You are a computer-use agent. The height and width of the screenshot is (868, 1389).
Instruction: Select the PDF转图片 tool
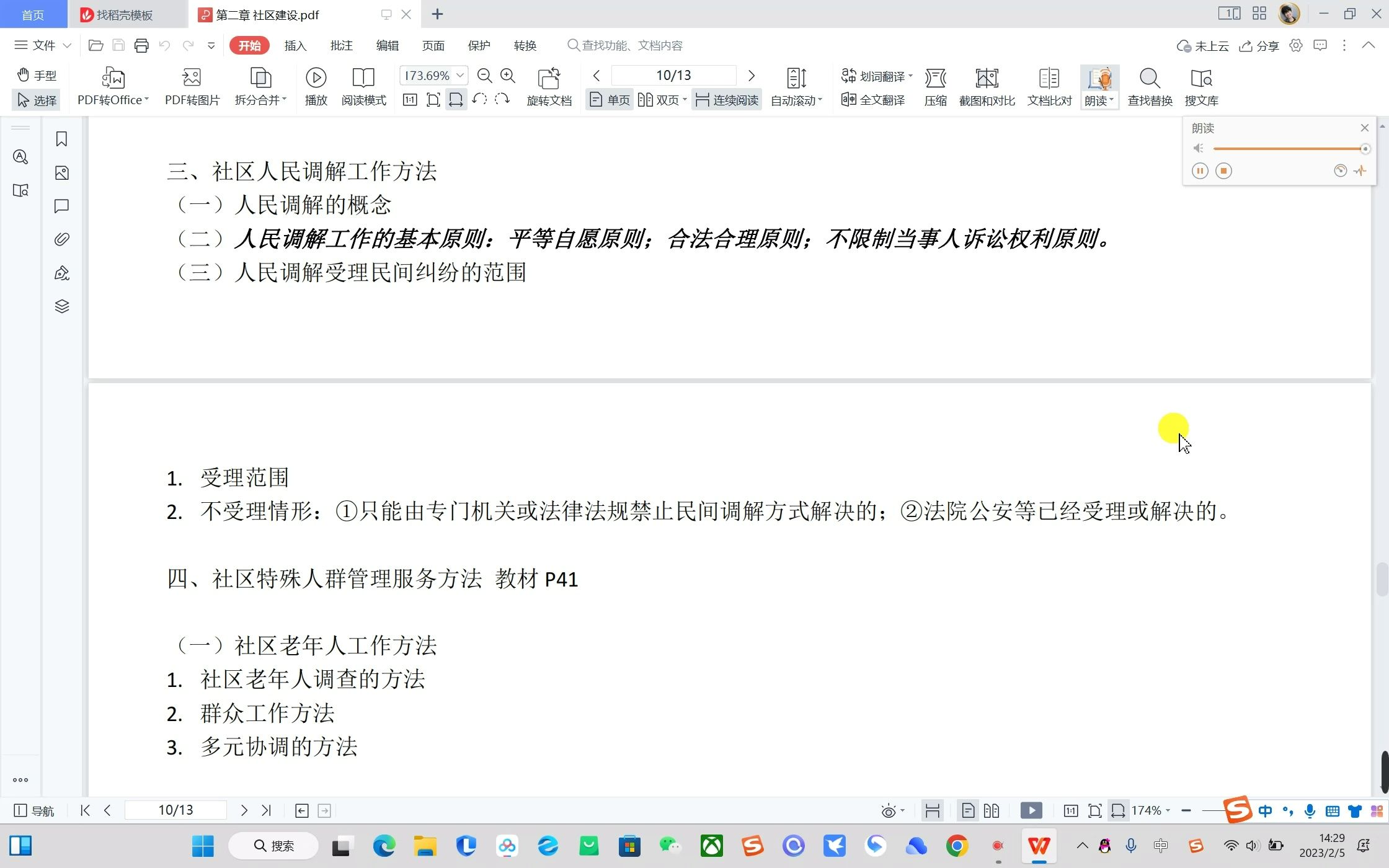[x=192, y=86]
